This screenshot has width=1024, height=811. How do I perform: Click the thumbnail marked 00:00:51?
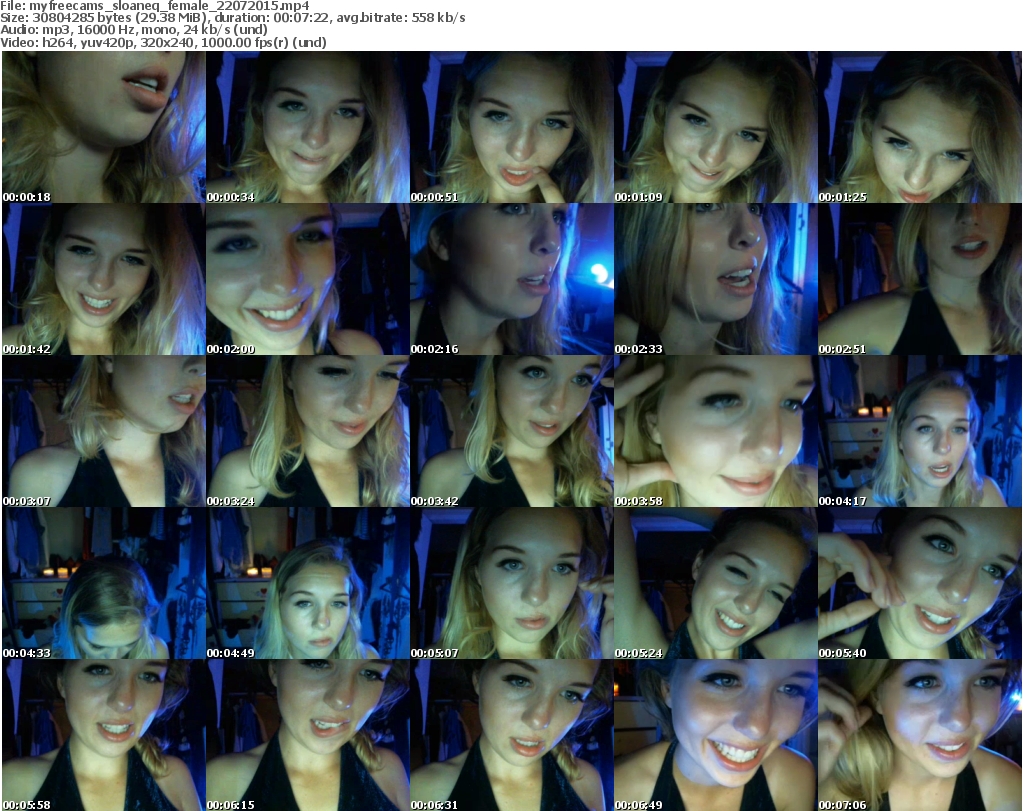point(512,127)
